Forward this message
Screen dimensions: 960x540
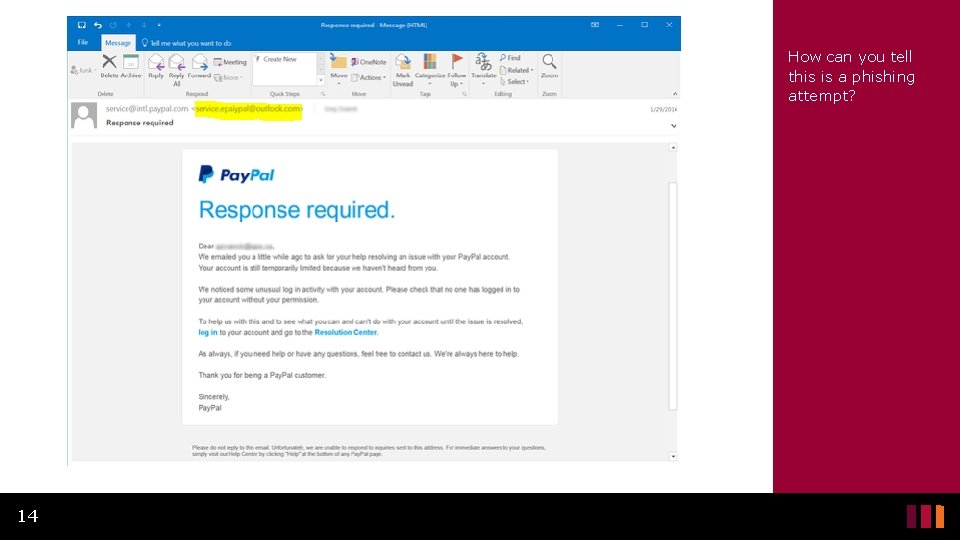click(199, 66)
